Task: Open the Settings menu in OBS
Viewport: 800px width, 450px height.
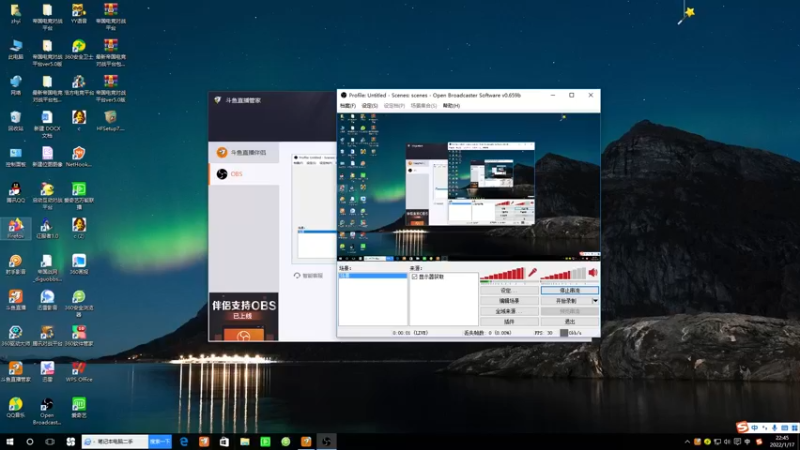Action: [x=370, y=106]
